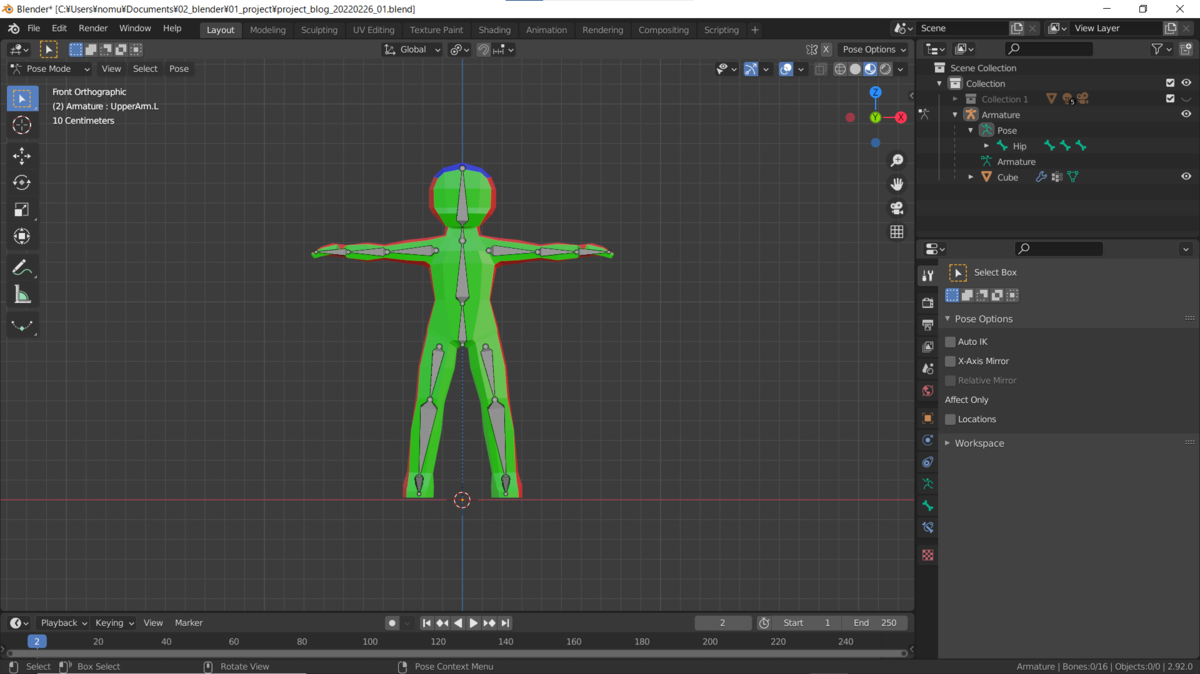Activate the Annotate pencil tool
The image size is (1200, 674).
point(22,267)
